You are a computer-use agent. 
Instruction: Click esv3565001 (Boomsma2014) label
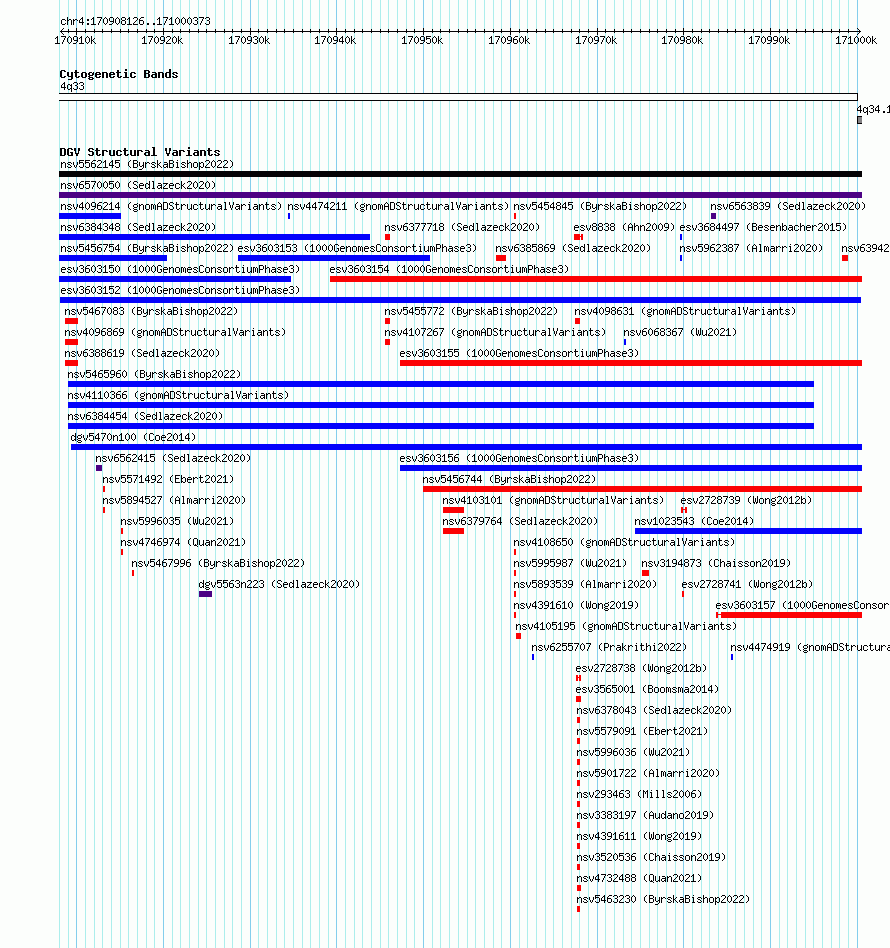[x=648, y=689]
